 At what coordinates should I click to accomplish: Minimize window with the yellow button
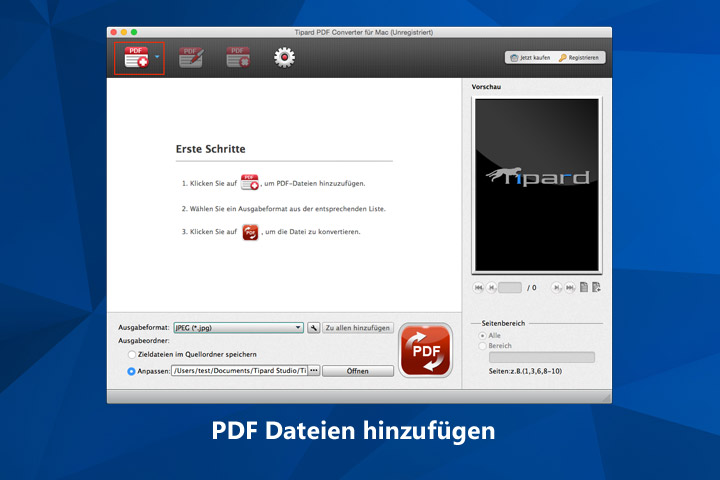(x=124, y=32)
